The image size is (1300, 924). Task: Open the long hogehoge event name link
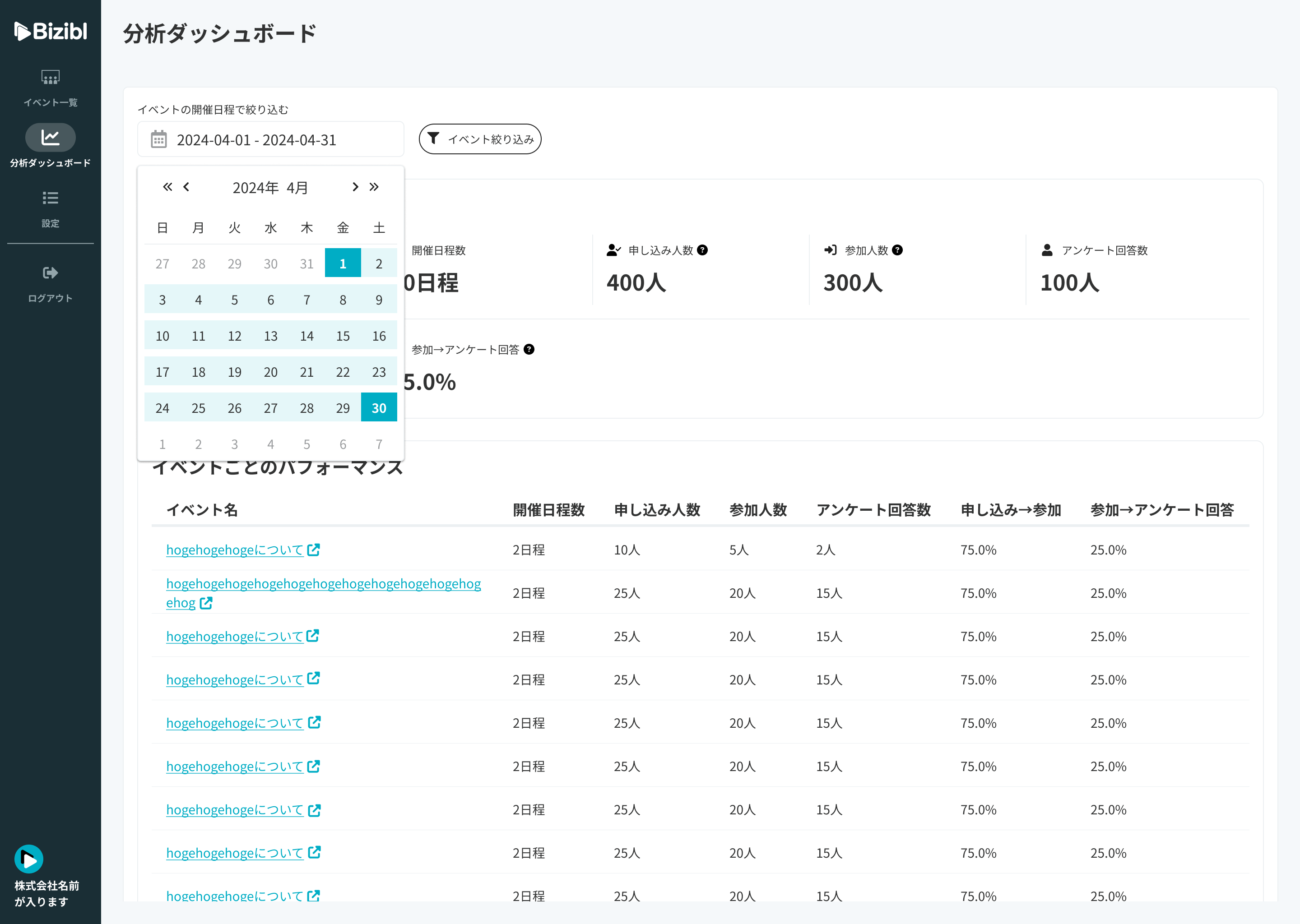(323, 584)
